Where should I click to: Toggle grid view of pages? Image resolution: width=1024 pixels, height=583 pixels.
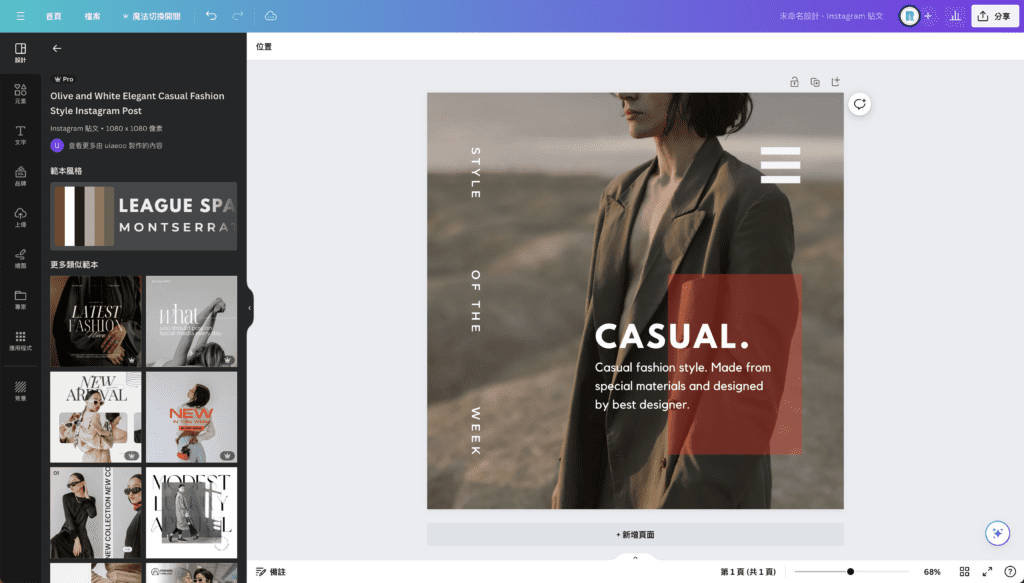963,571
